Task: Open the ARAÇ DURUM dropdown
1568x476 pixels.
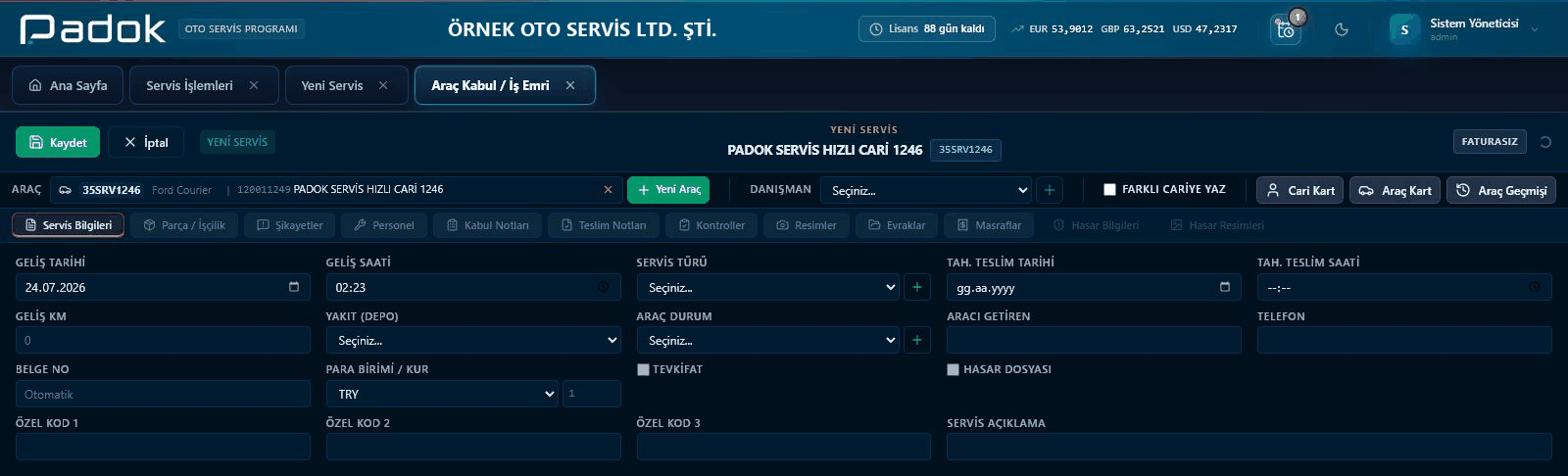Action: (x=768, y=340)
